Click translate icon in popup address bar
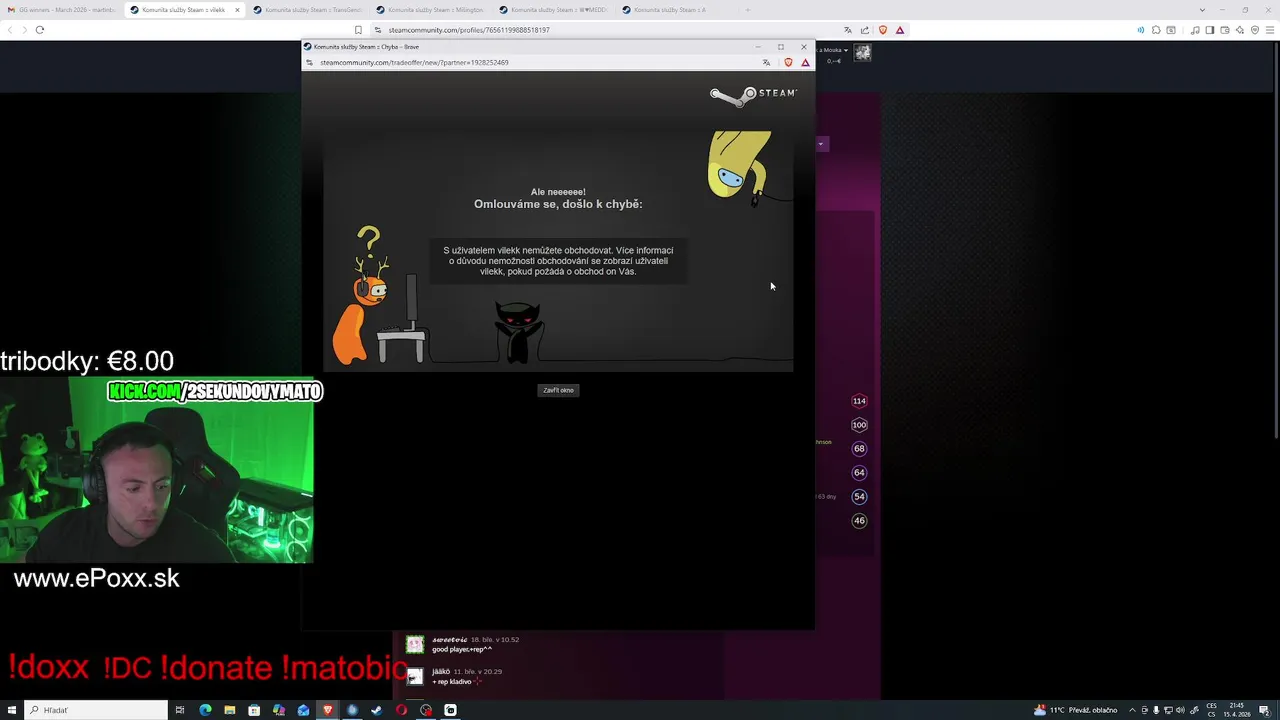Screen dimensions: 1280x720 (767, 62)
